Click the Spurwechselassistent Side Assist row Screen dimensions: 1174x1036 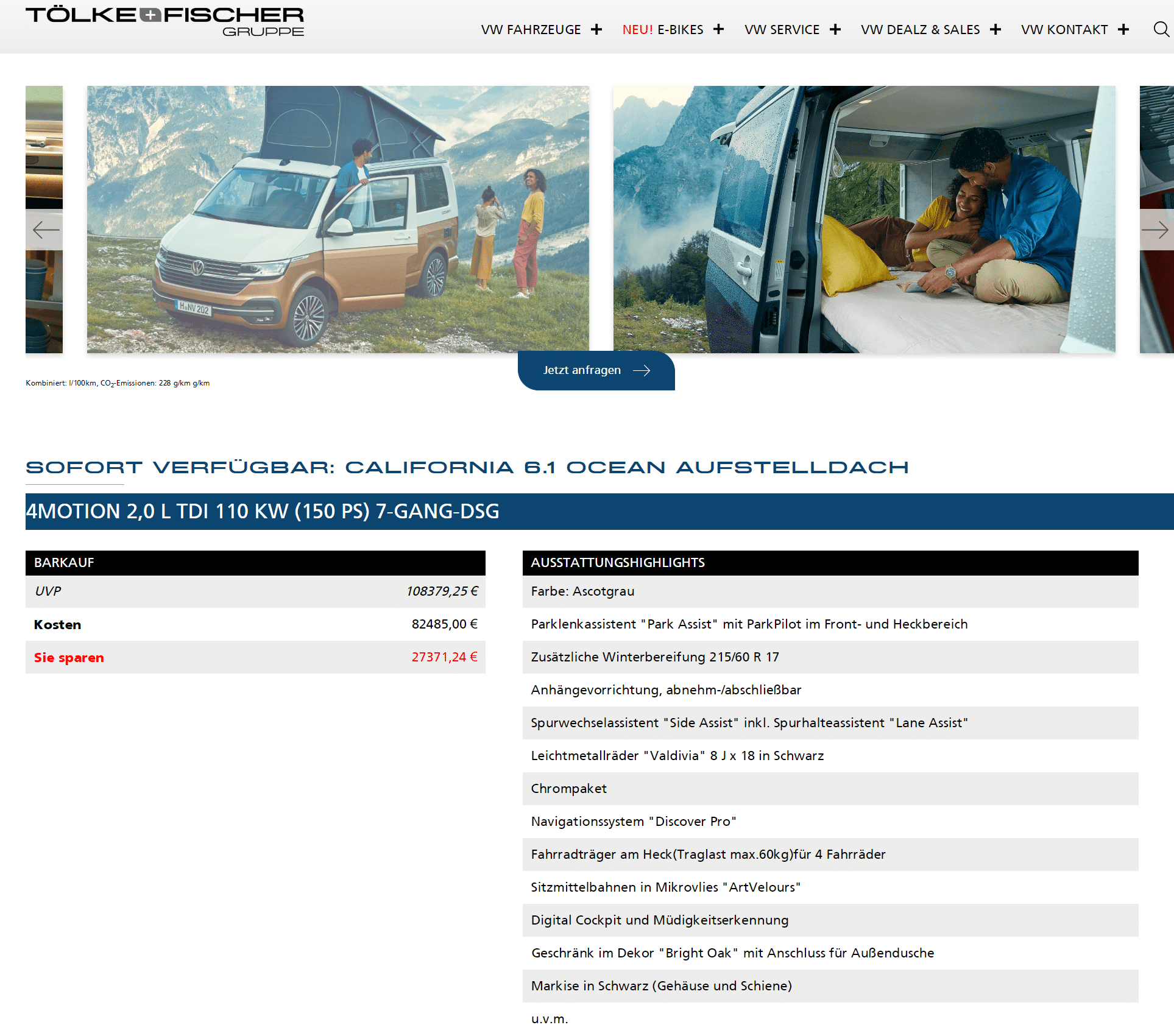tap(830, 723)
